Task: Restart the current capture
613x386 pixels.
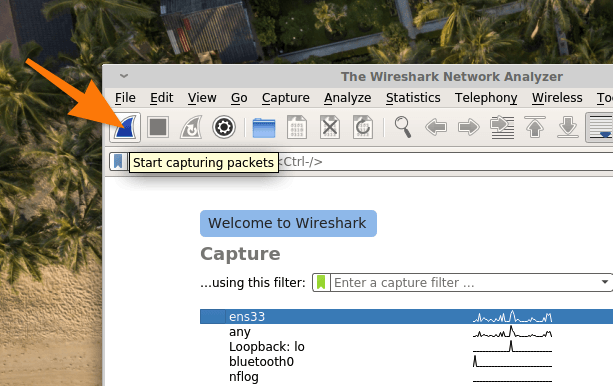Action: [x=191, y=127]
